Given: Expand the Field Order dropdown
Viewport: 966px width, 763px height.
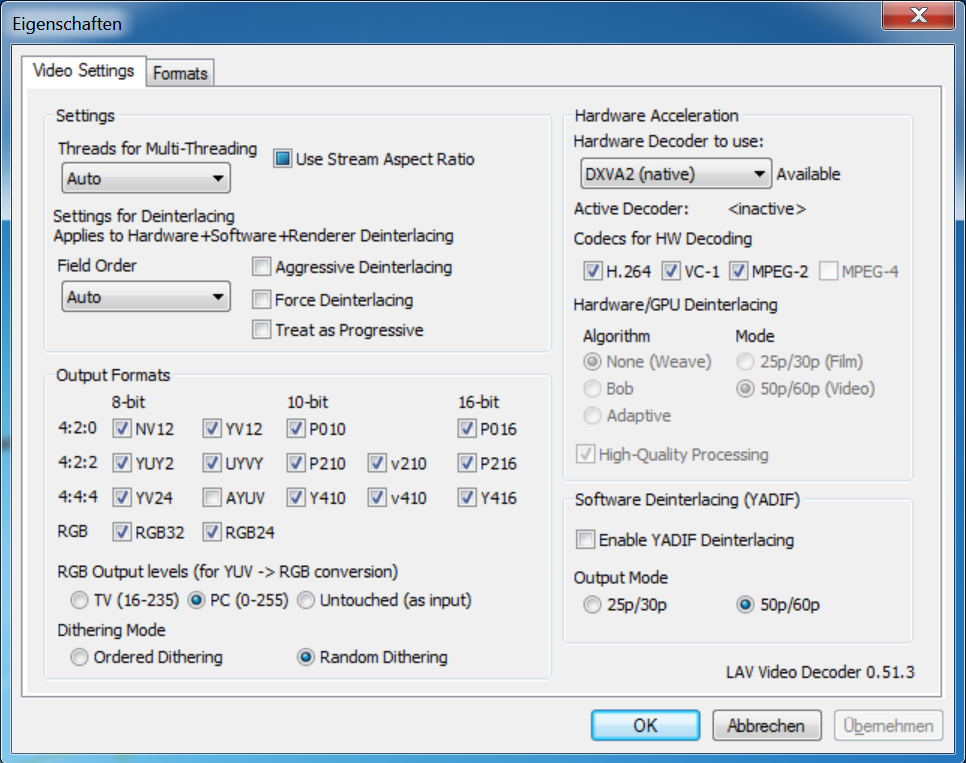Looking at the screenshot, I should coord(146,297).
